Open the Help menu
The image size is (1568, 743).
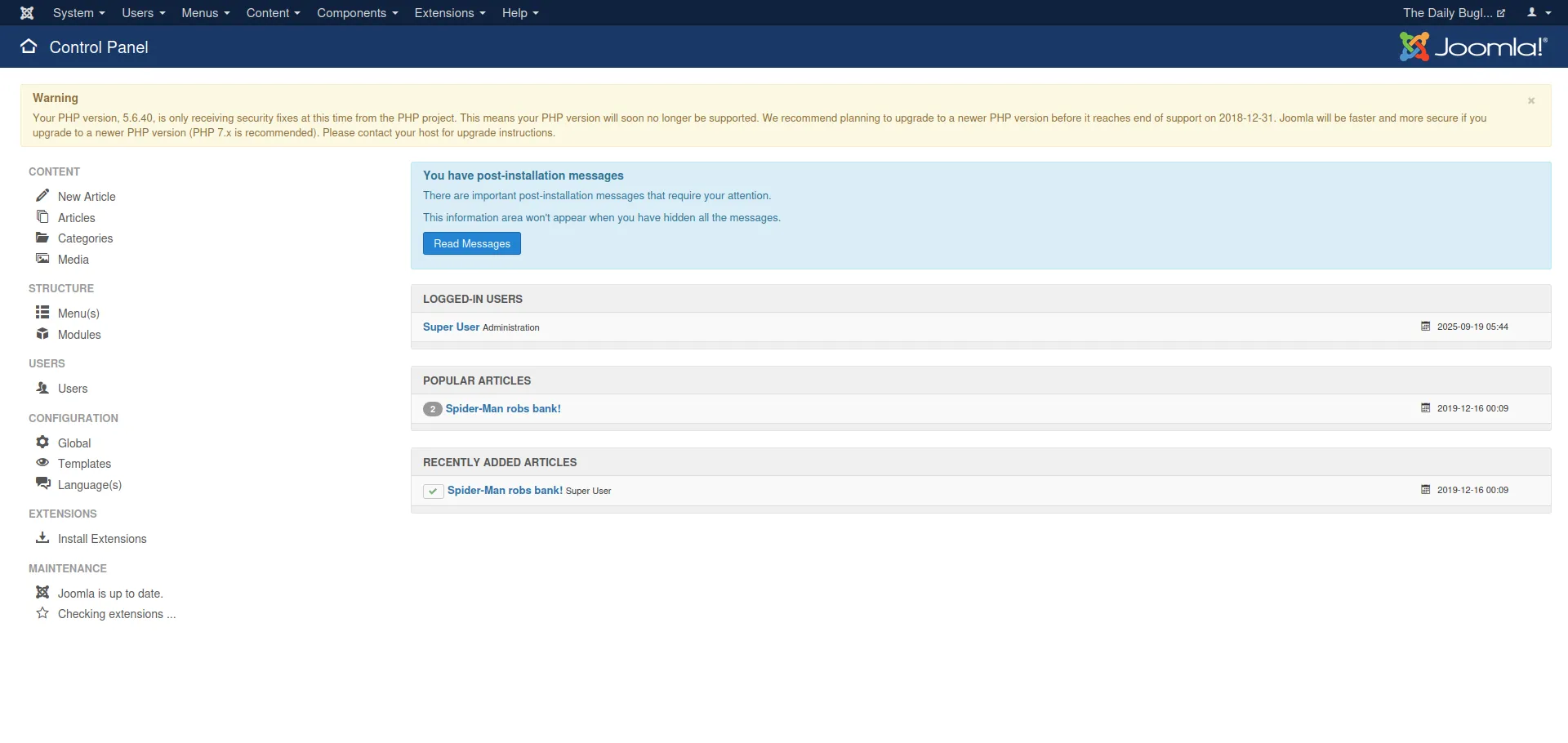pos(519,13)
